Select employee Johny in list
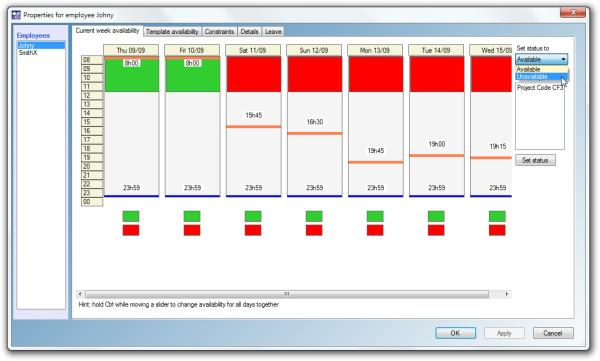 tap(41, 46)
